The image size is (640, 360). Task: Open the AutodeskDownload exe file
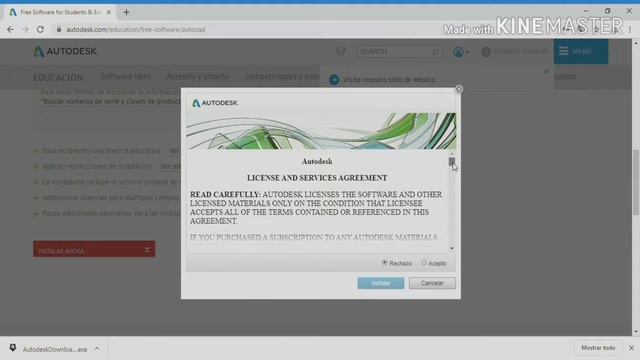(x=55, y=349)
